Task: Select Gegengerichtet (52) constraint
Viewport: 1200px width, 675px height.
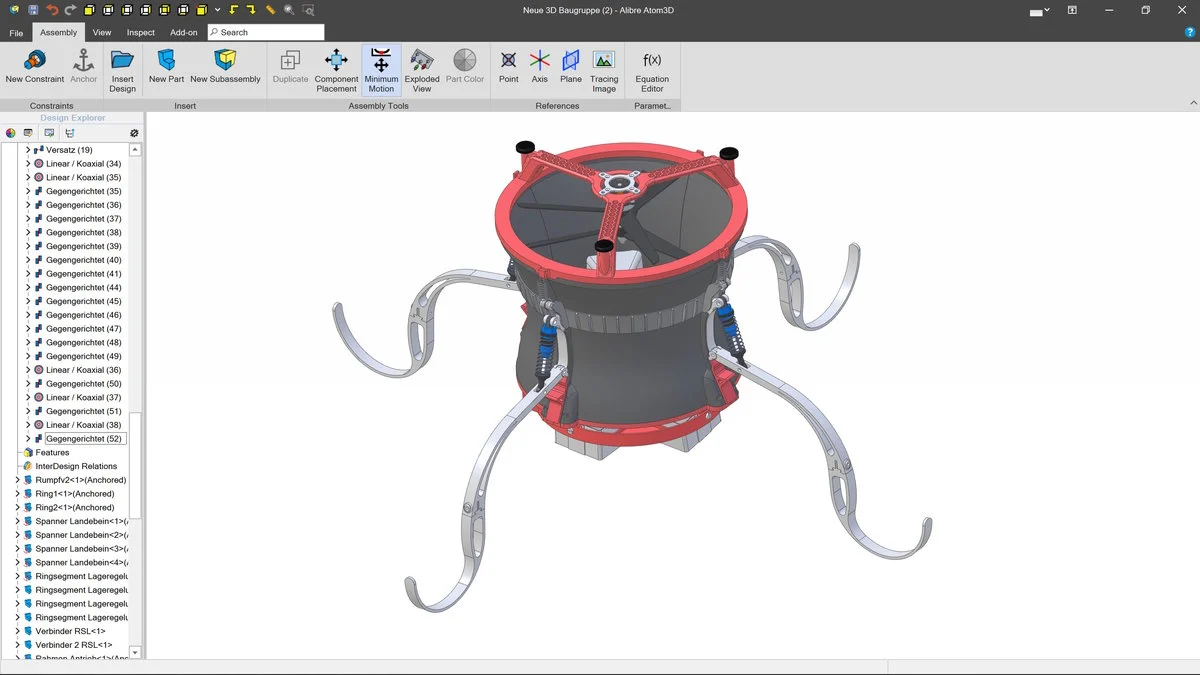Action: (84, 439)
